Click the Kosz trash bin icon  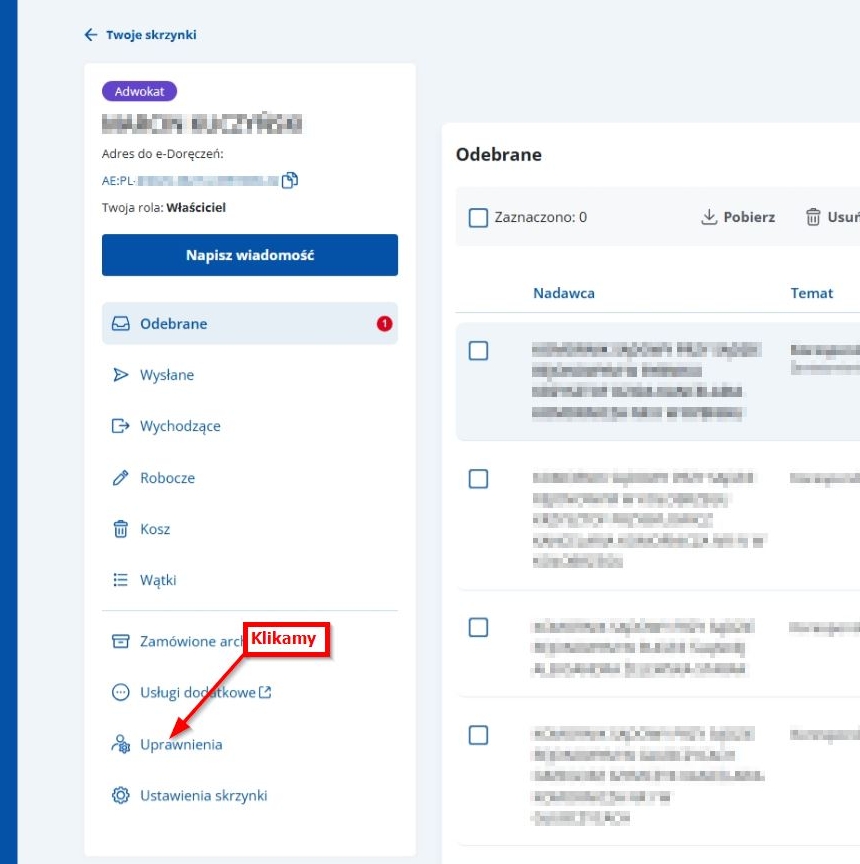[x=121, y=529]
